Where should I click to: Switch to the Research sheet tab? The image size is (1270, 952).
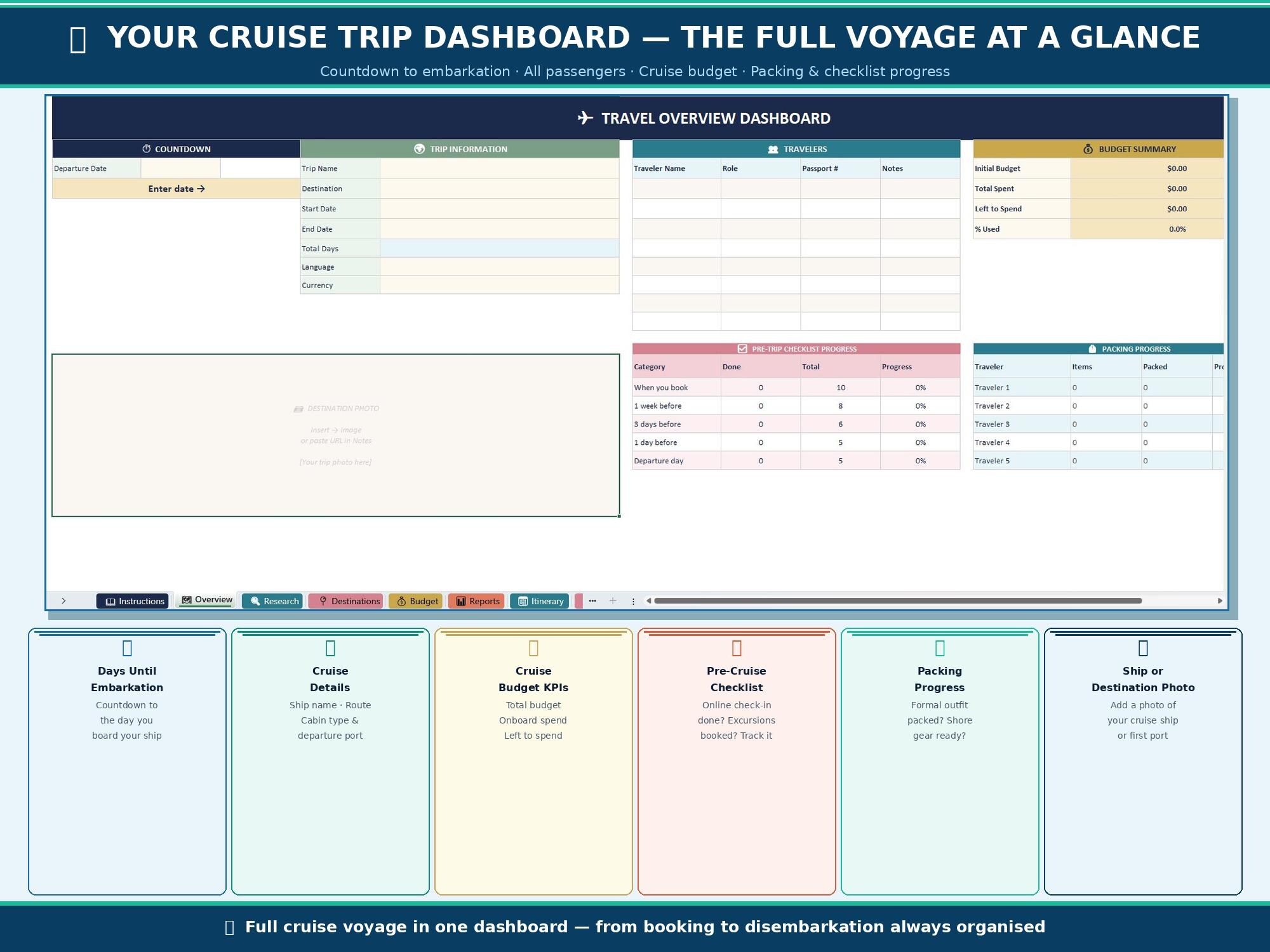(x=272, y=601)
